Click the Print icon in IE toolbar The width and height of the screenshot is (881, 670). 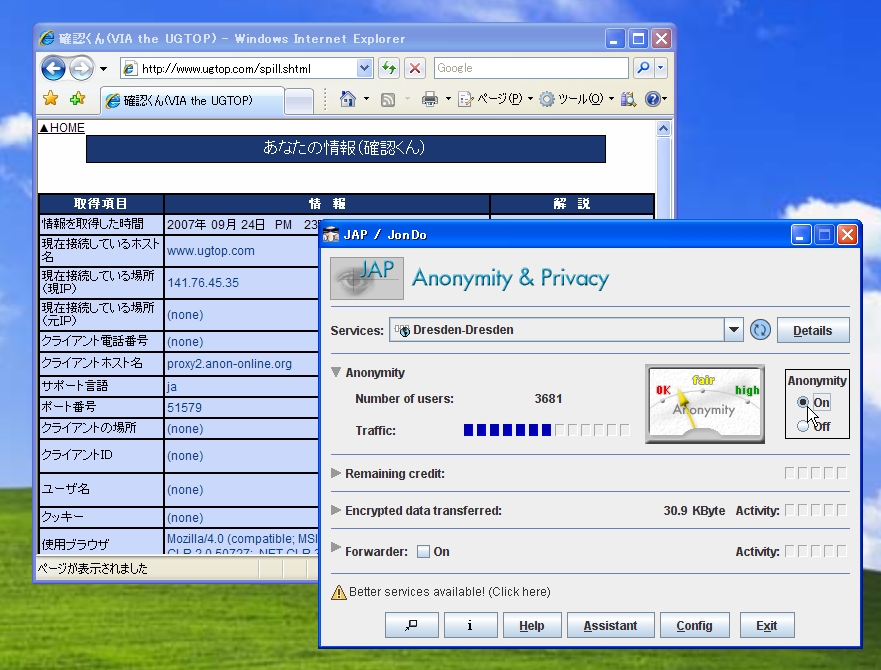click(x=430, y=99)
